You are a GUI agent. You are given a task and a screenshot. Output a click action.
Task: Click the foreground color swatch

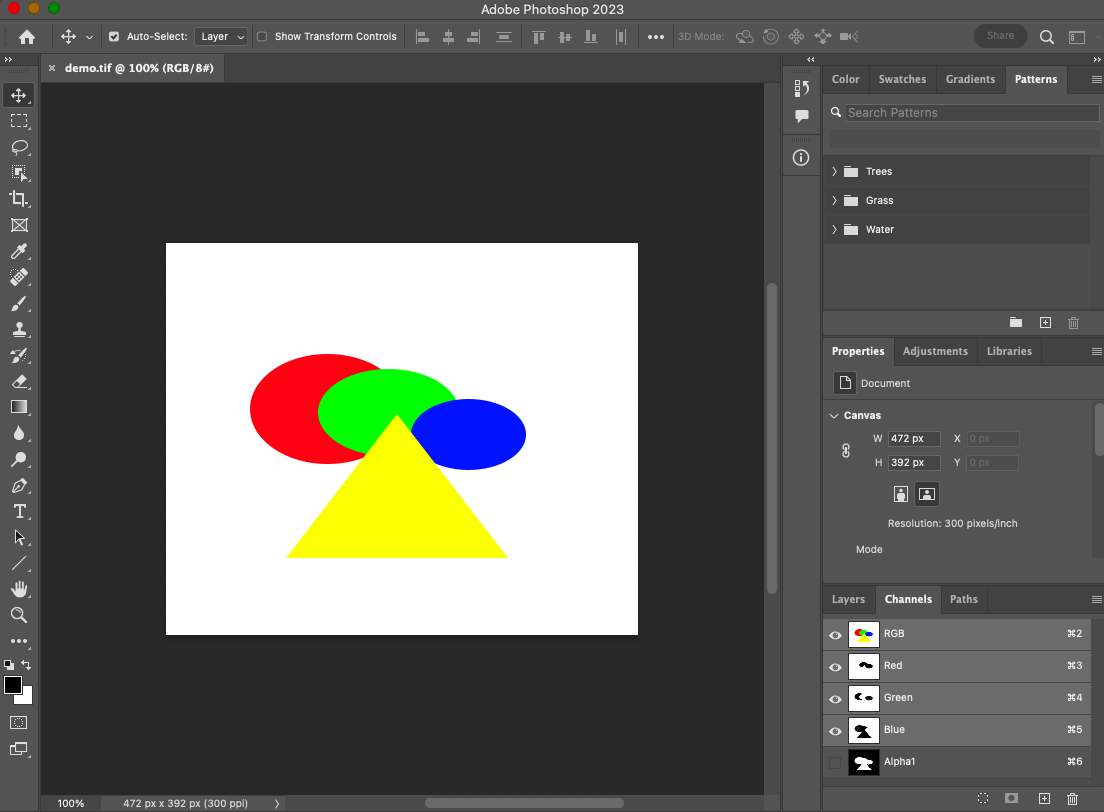click(x=13, y=685)
